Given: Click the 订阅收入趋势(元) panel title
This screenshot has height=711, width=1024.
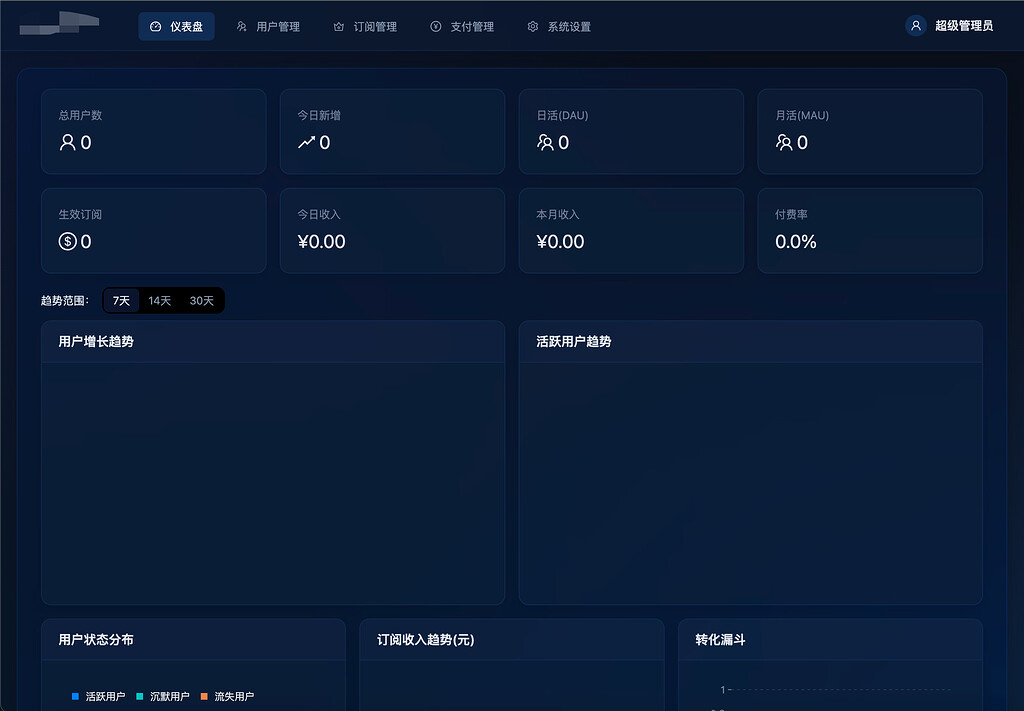Looking at the screenshot, I should pos(426,640).
